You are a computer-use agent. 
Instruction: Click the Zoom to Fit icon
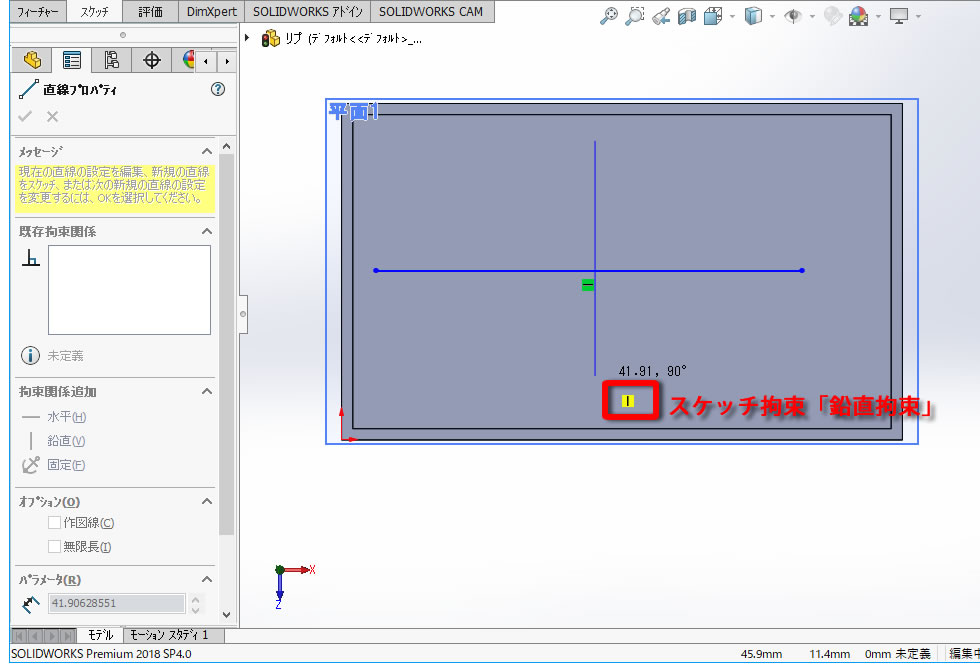point(608,16)
